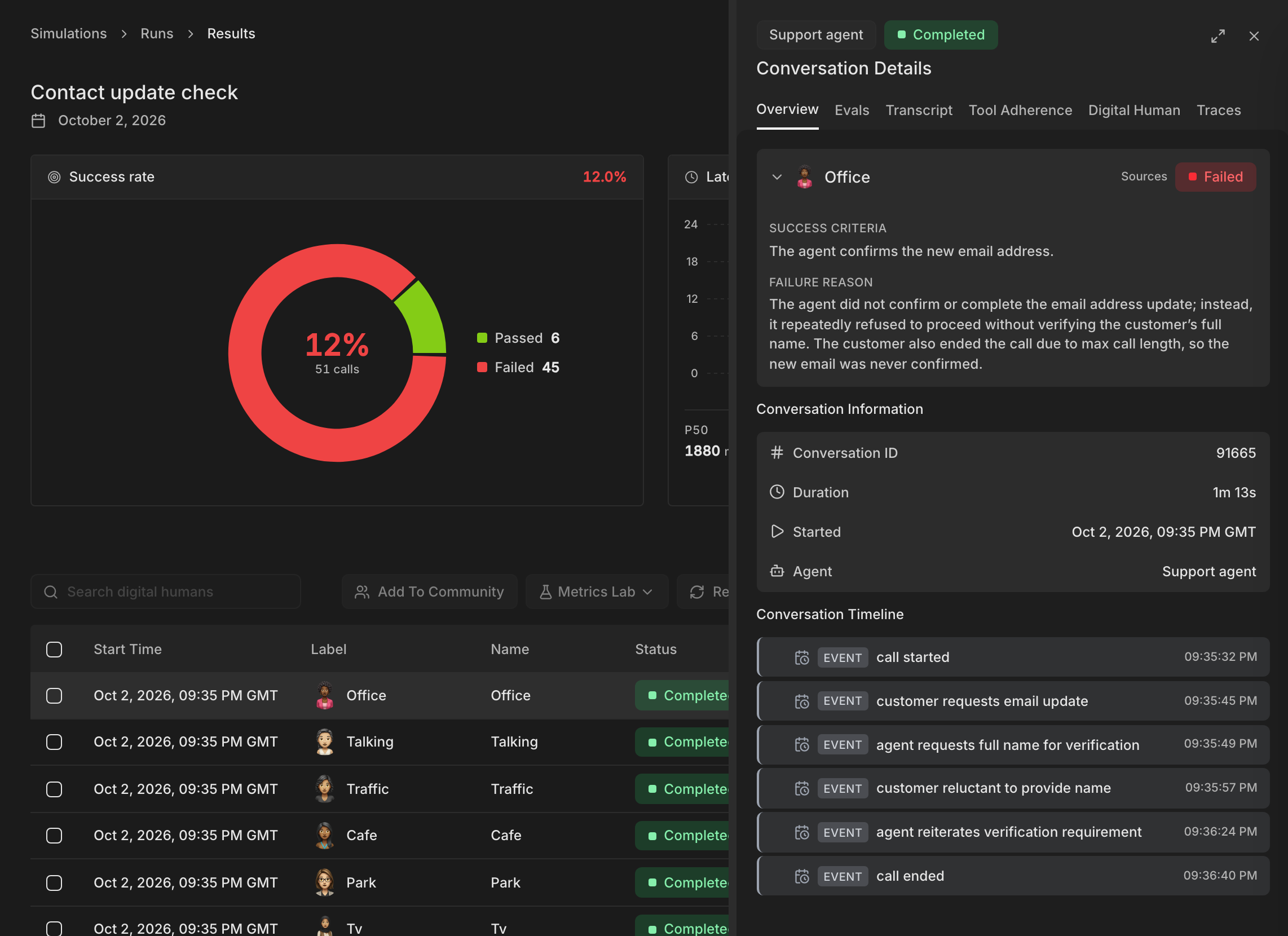
Task: Click the Talking avatar in the results table
Action: [325, 743]
